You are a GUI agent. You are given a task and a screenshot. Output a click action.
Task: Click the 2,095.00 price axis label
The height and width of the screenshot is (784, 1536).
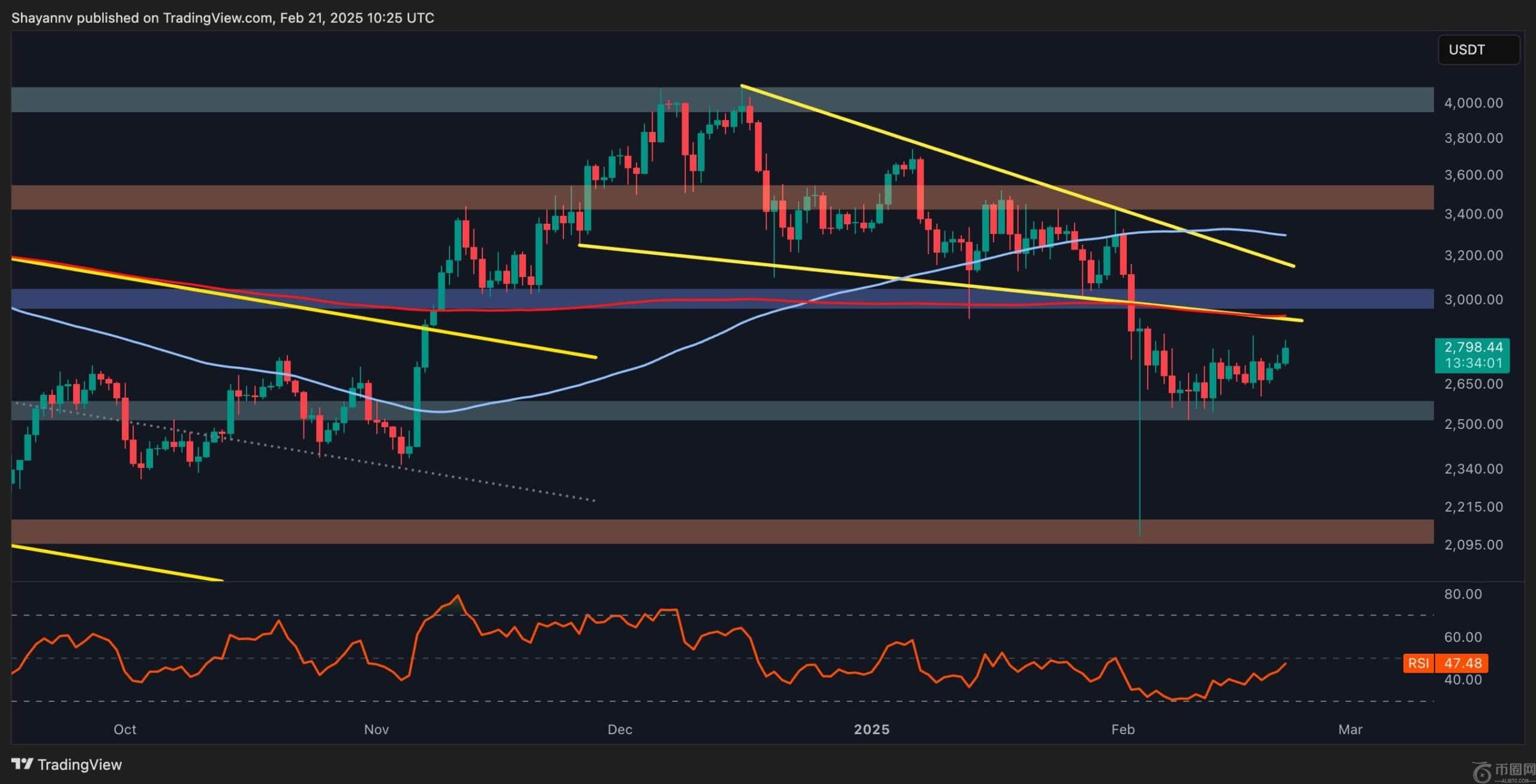point(1473,545)
